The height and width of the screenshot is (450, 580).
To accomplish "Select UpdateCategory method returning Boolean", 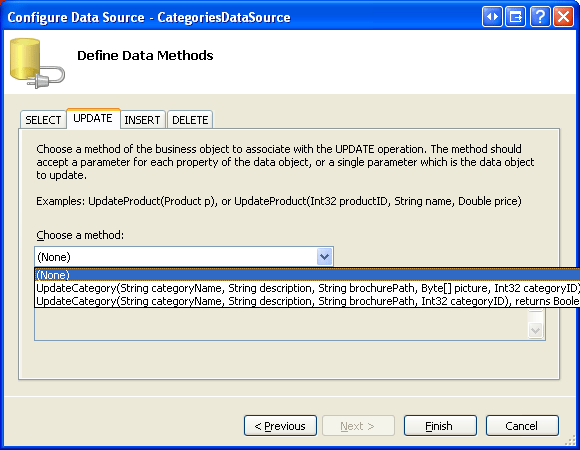I will [307, 301].
